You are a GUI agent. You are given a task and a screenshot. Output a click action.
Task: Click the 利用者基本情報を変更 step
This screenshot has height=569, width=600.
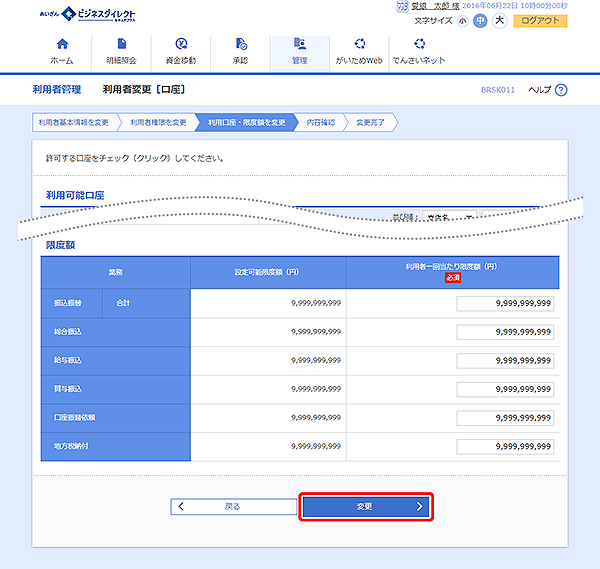[x=73, y=122]
